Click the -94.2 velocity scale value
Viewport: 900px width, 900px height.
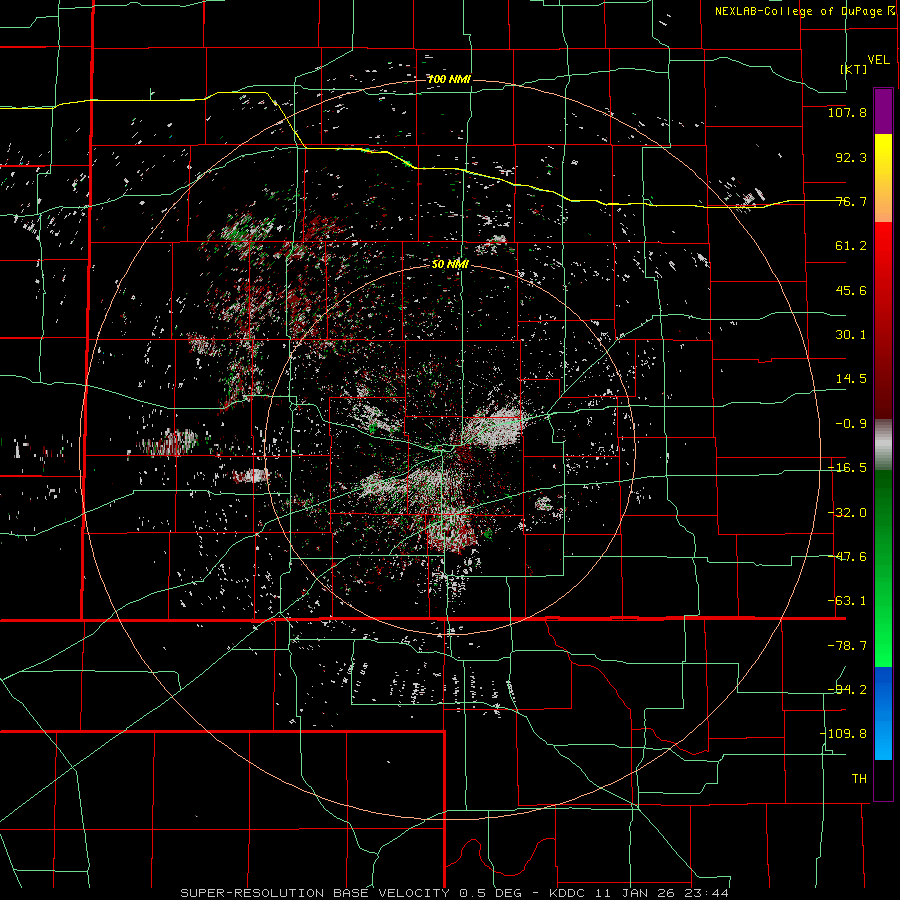[x=847, y=690]
